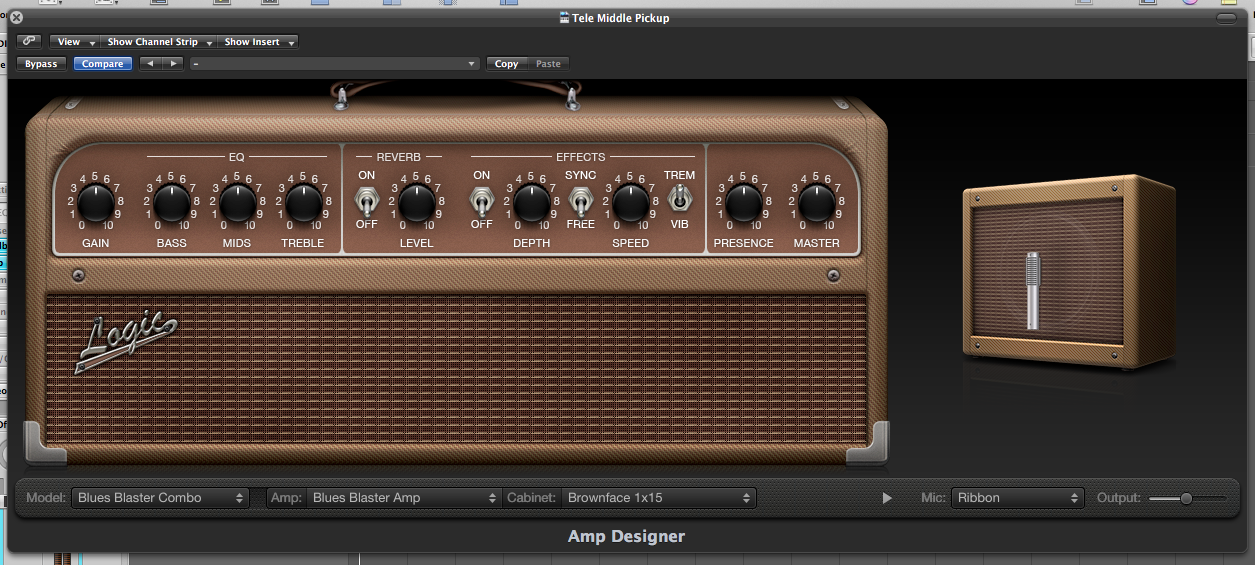Image resolution: width=1255 pixels, height=565 pixels.
Task: Click the Paste button
Action: point(548,64)
